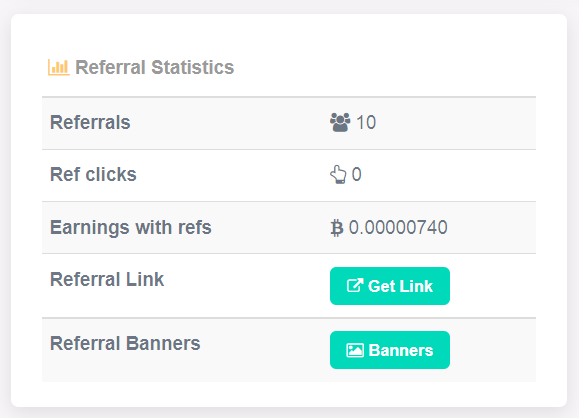
Task: Select the earnings amount 0.00000740
Action: 398,227
